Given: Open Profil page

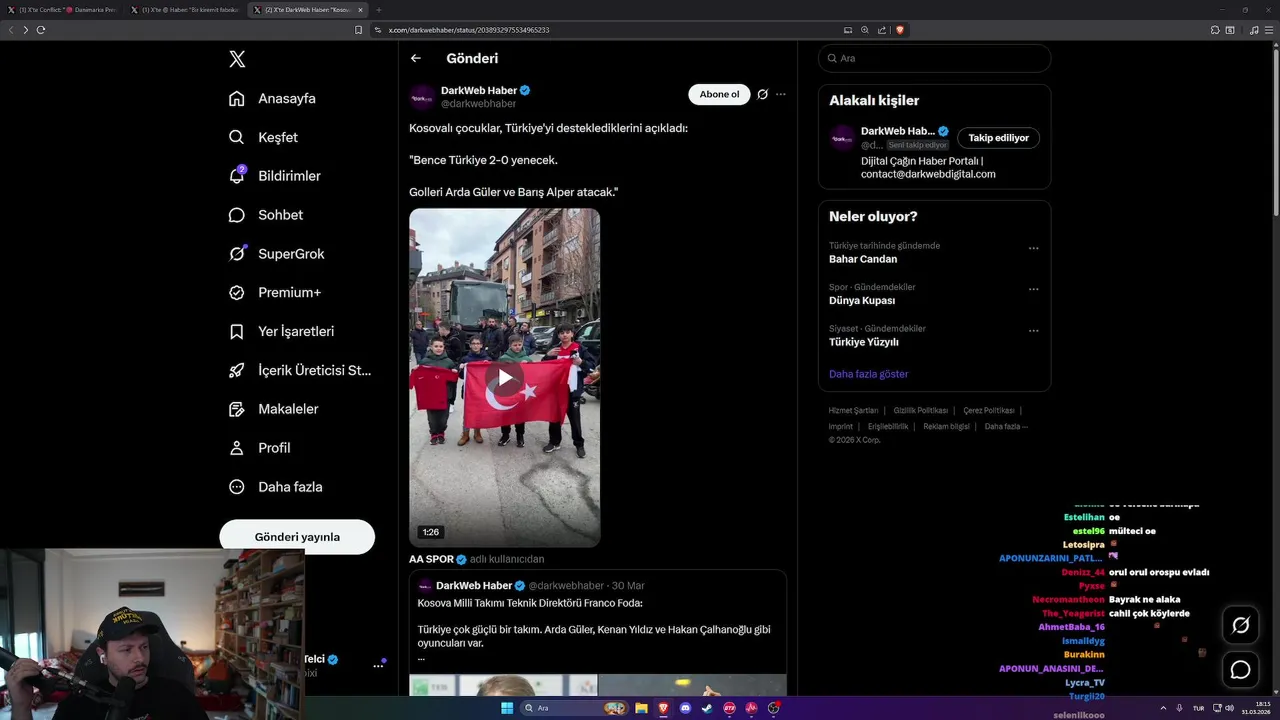Looking at the screenshot, I should coord(260,448).
